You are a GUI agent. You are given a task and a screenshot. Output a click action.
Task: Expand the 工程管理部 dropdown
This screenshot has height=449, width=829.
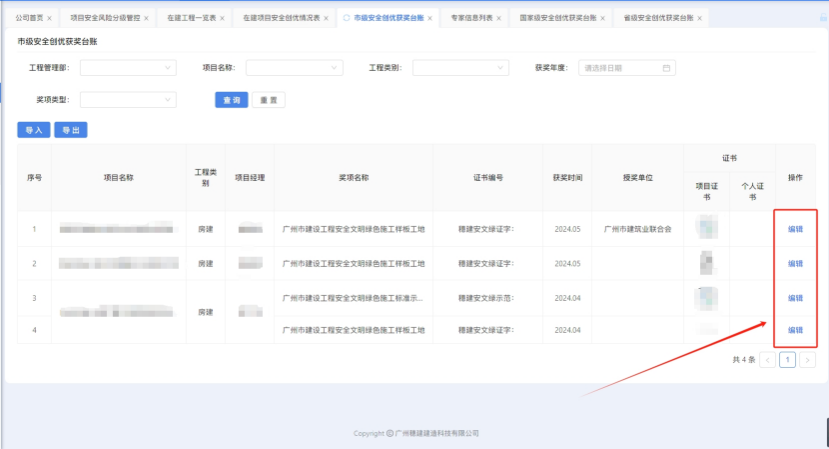pos(128,68)
